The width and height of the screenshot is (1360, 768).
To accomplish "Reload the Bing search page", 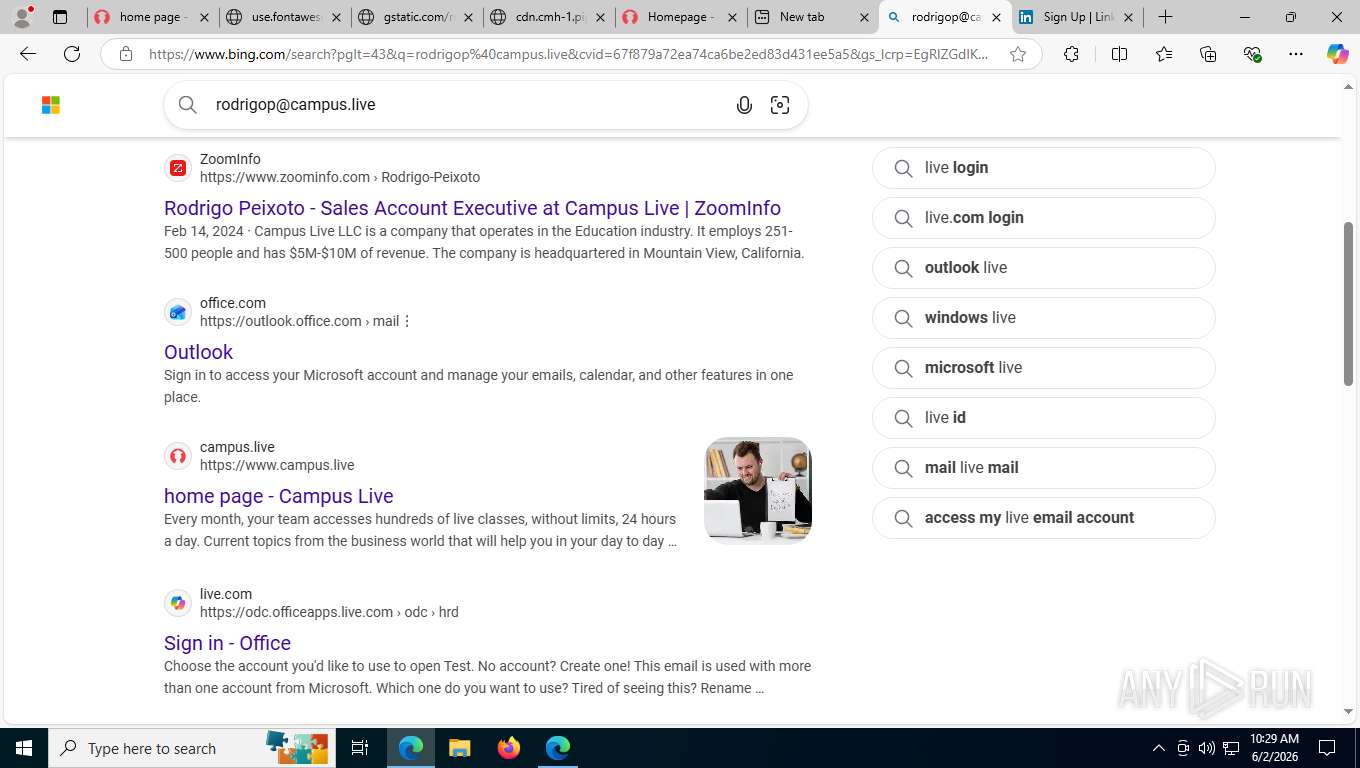I will pyautogui.click(x=72, y=54).
